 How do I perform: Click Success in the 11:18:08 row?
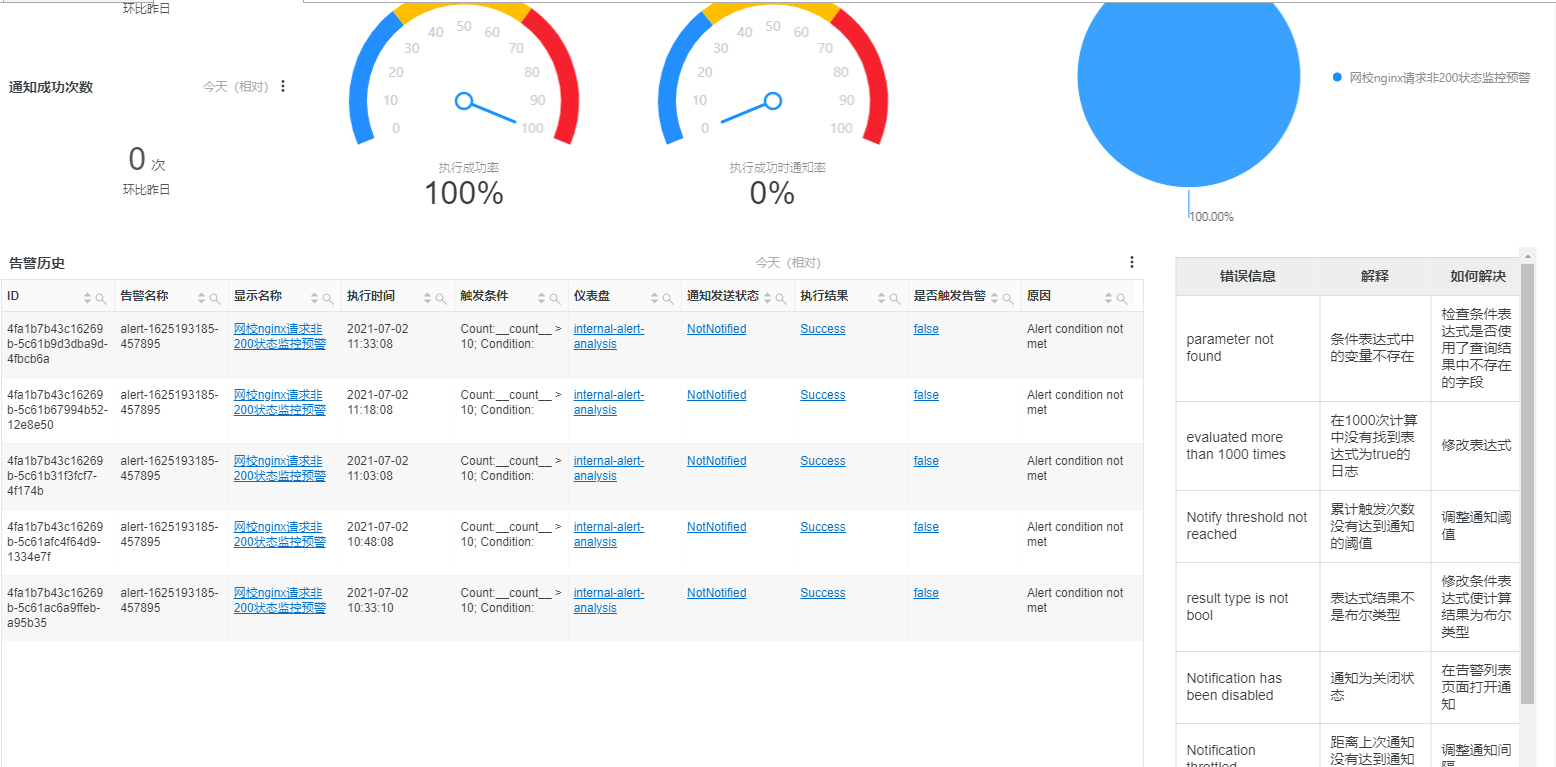822,395
